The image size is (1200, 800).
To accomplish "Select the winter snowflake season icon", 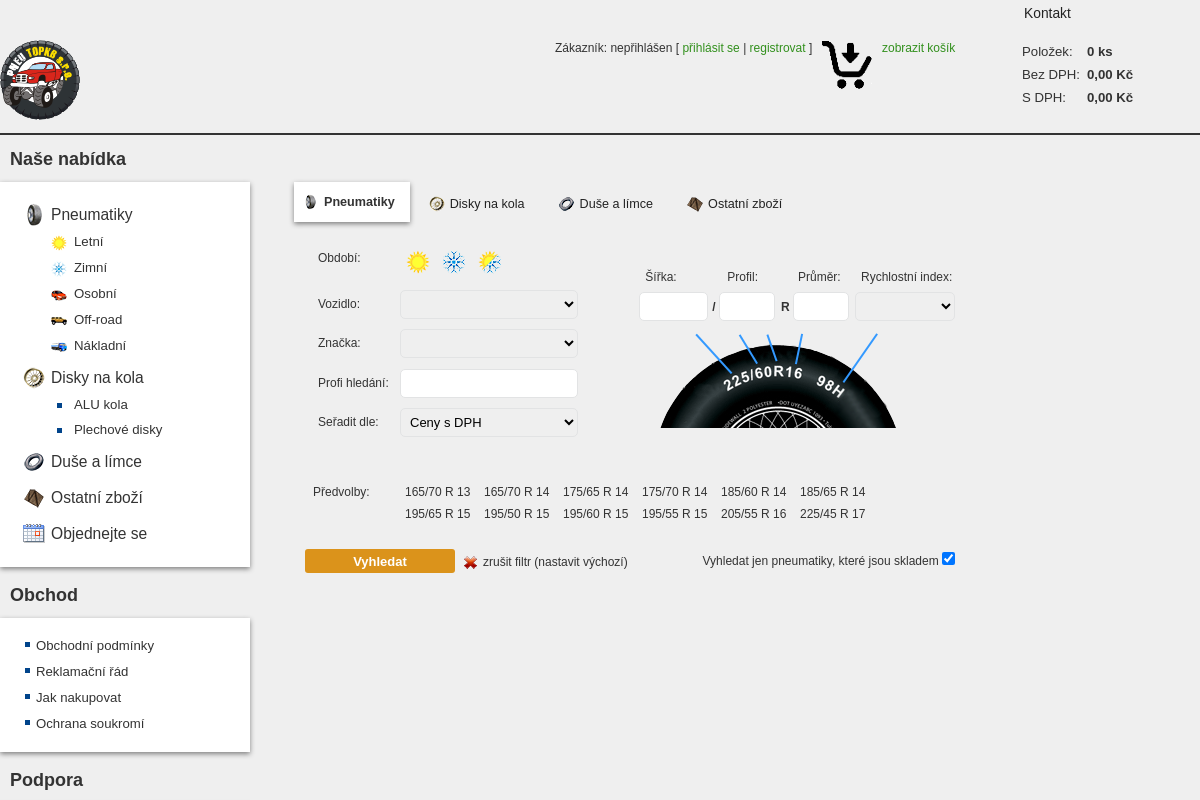I will coord(454,262).
